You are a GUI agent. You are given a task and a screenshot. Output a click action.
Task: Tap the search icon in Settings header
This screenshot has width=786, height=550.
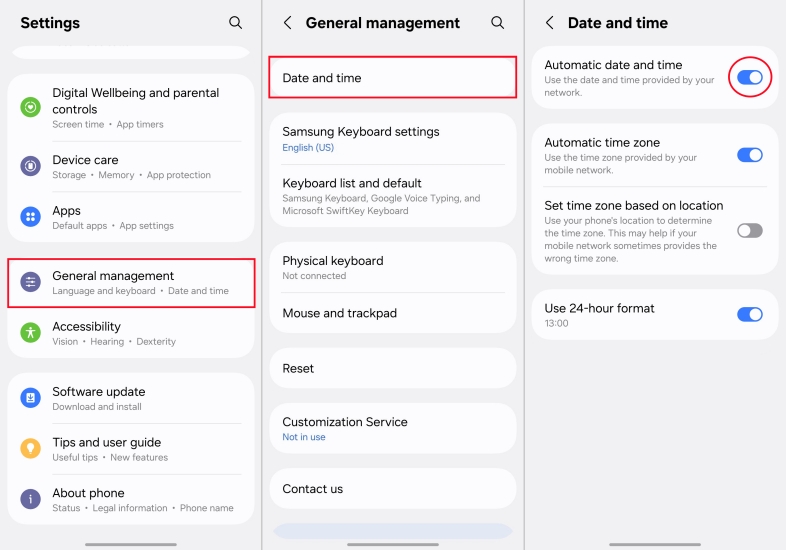tap(235, 22)
